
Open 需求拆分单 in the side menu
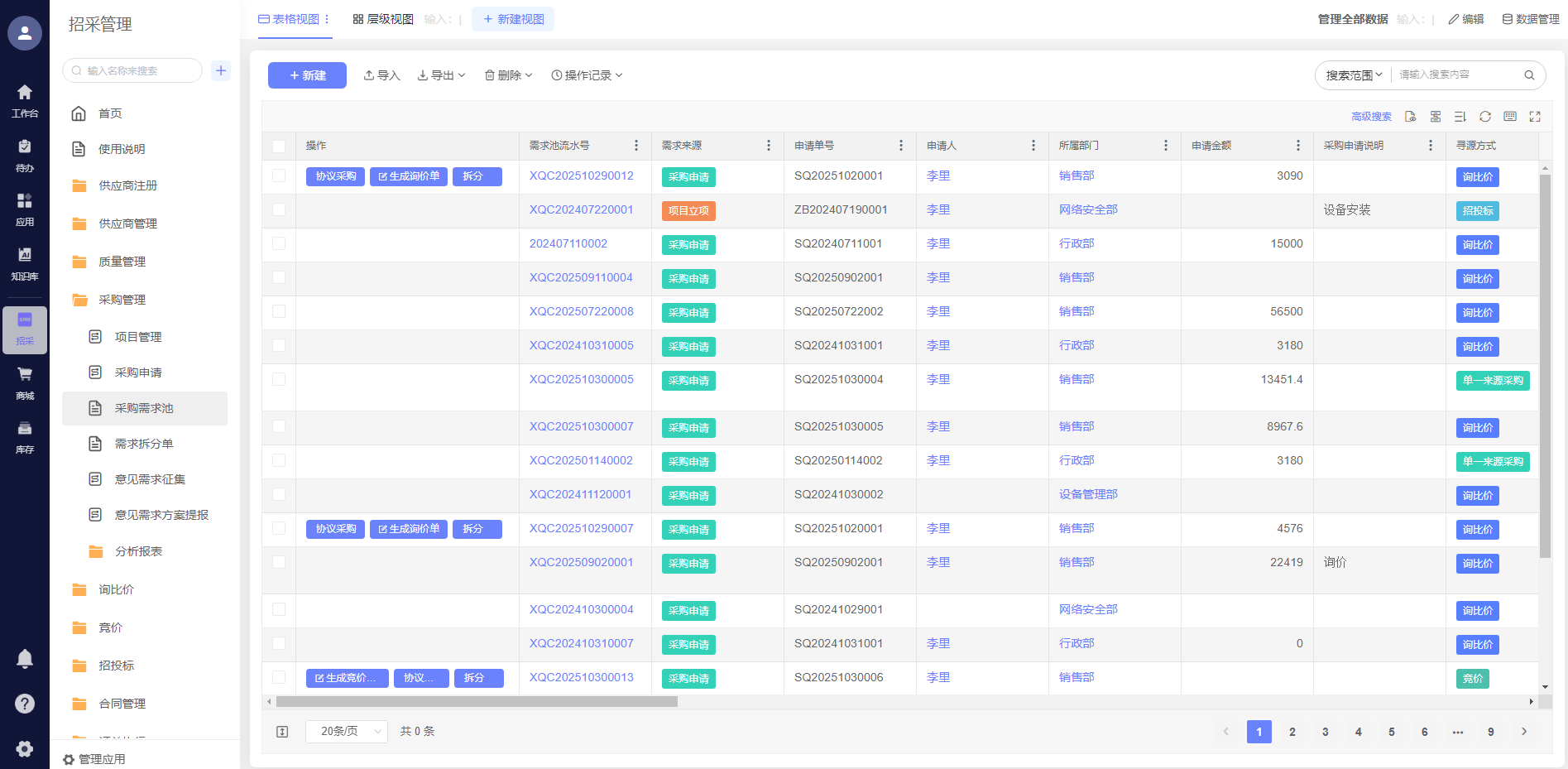144,444
